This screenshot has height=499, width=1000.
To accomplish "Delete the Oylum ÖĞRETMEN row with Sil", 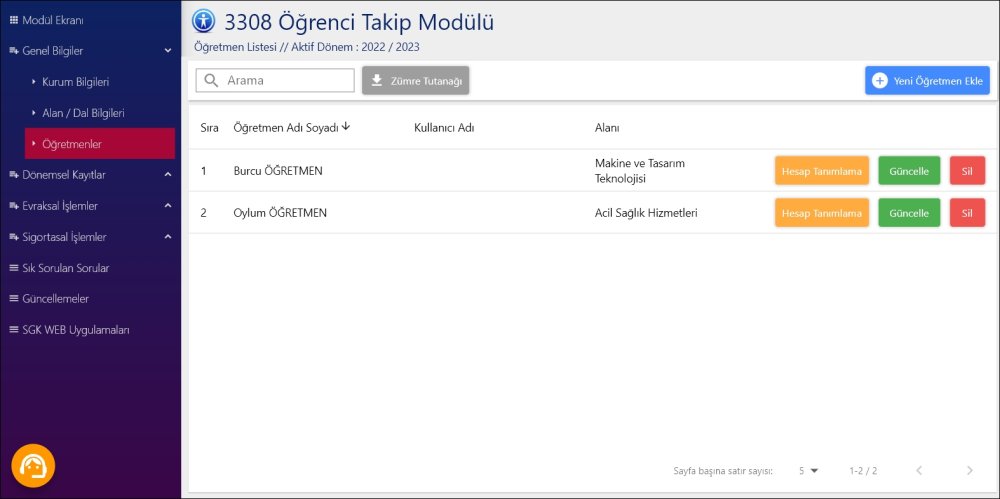I will click(x=967, y=213).
